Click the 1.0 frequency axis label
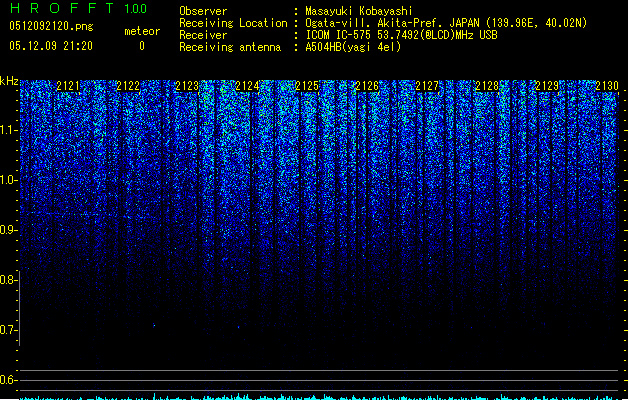The height and width of the screenshot is (400, 629). coord(9,180)
